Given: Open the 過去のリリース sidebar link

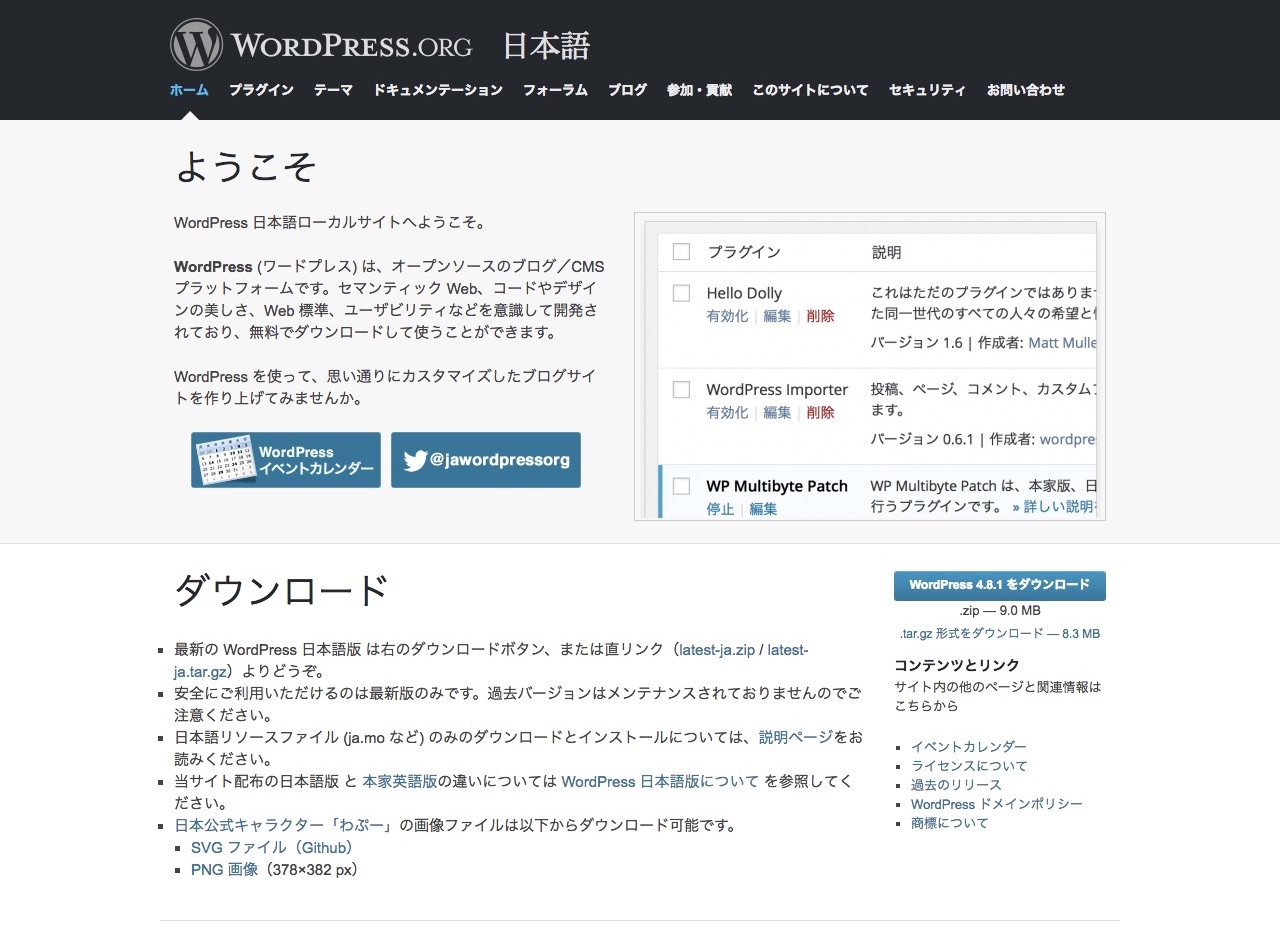Looking at the screenshot, I should click(956, 785).
